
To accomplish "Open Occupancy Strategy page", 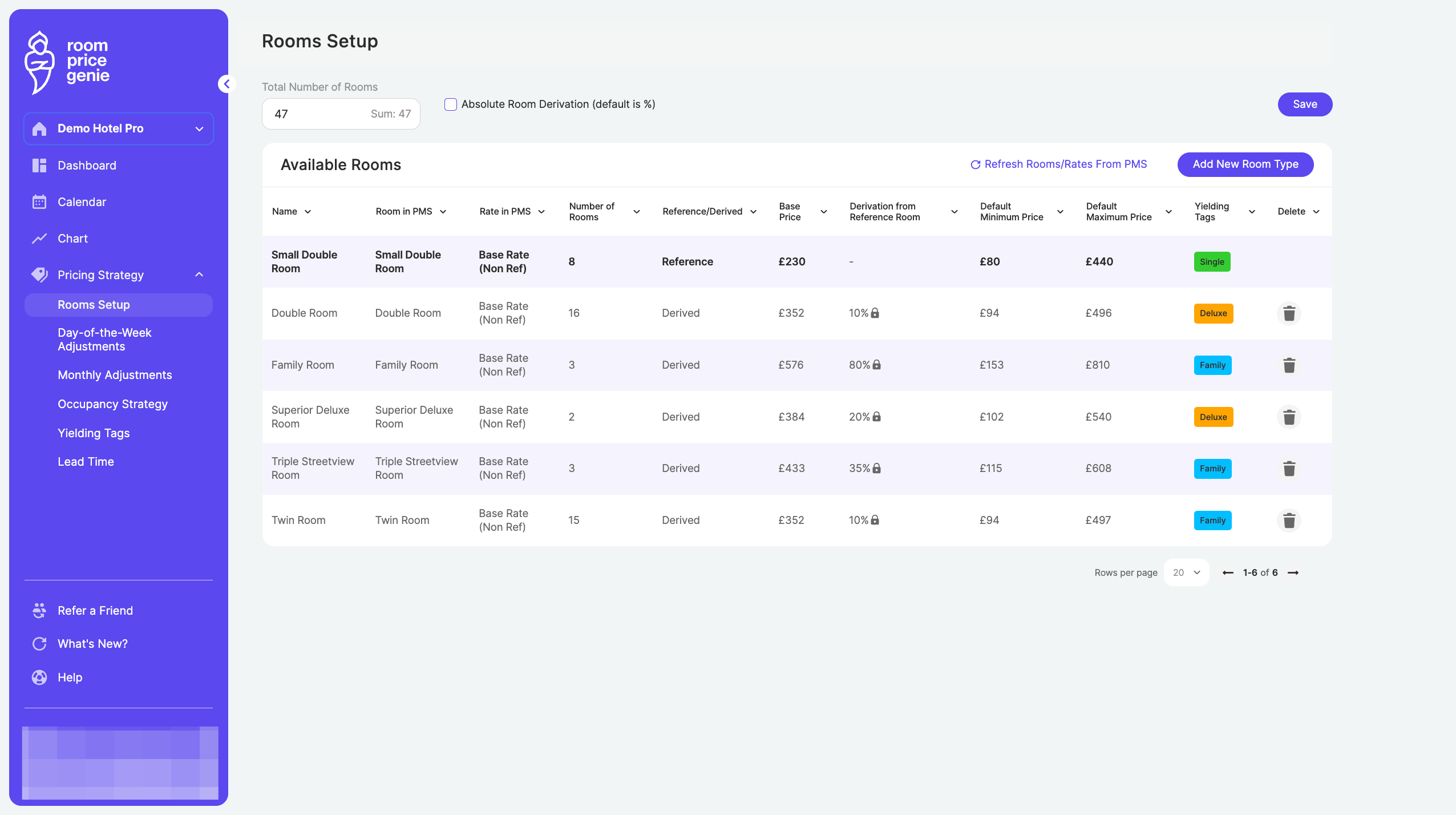I will pyautogui.click(x=112, y=404).
